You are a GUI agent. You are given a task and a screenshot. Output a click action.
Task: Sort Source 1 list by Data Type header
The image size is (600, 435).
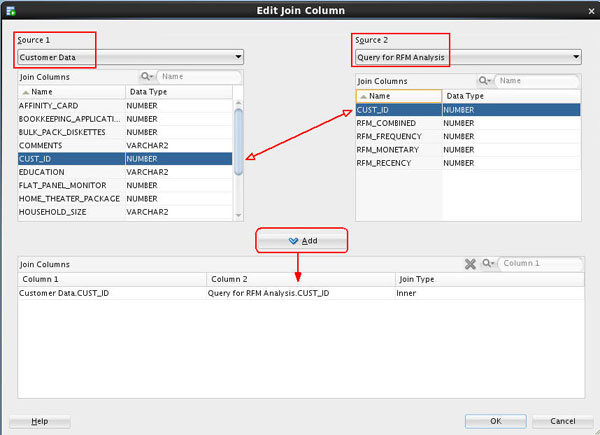tap(179, 92)
